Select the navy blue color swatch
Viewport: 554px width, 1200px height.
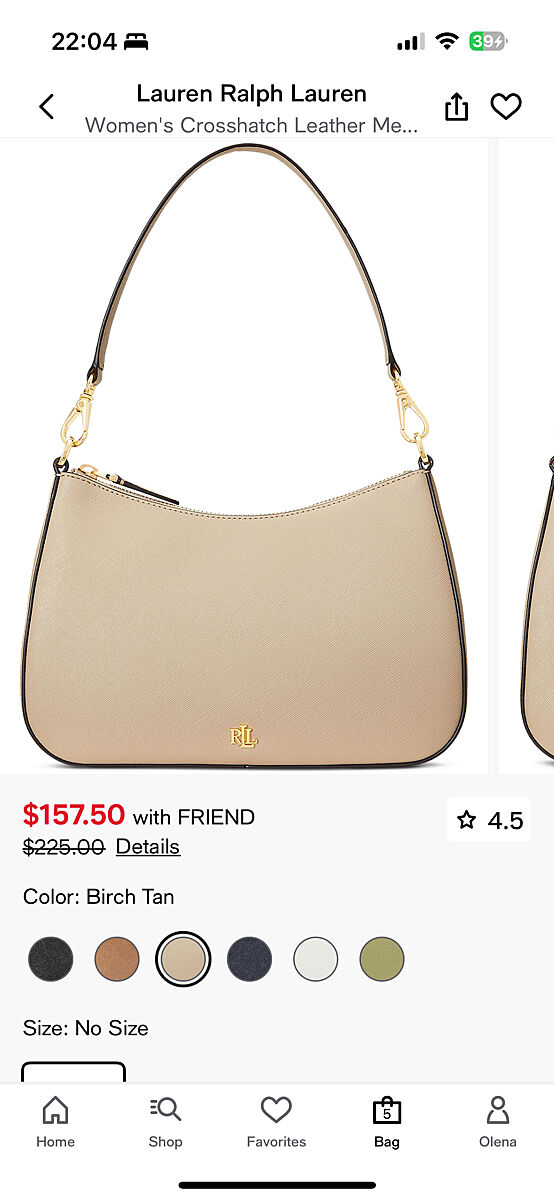249,959
